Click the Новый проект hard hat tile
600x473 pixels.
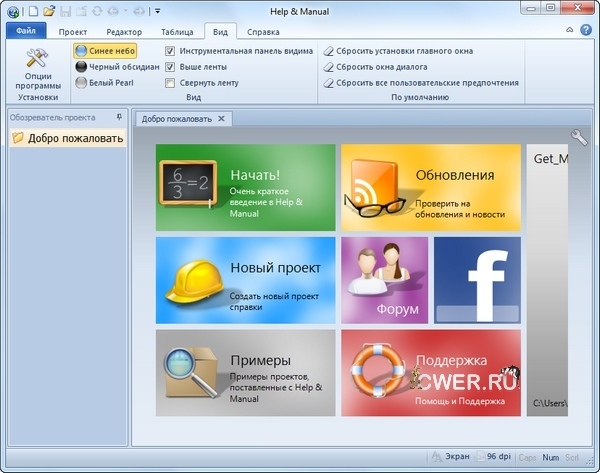tap(245, 279)
